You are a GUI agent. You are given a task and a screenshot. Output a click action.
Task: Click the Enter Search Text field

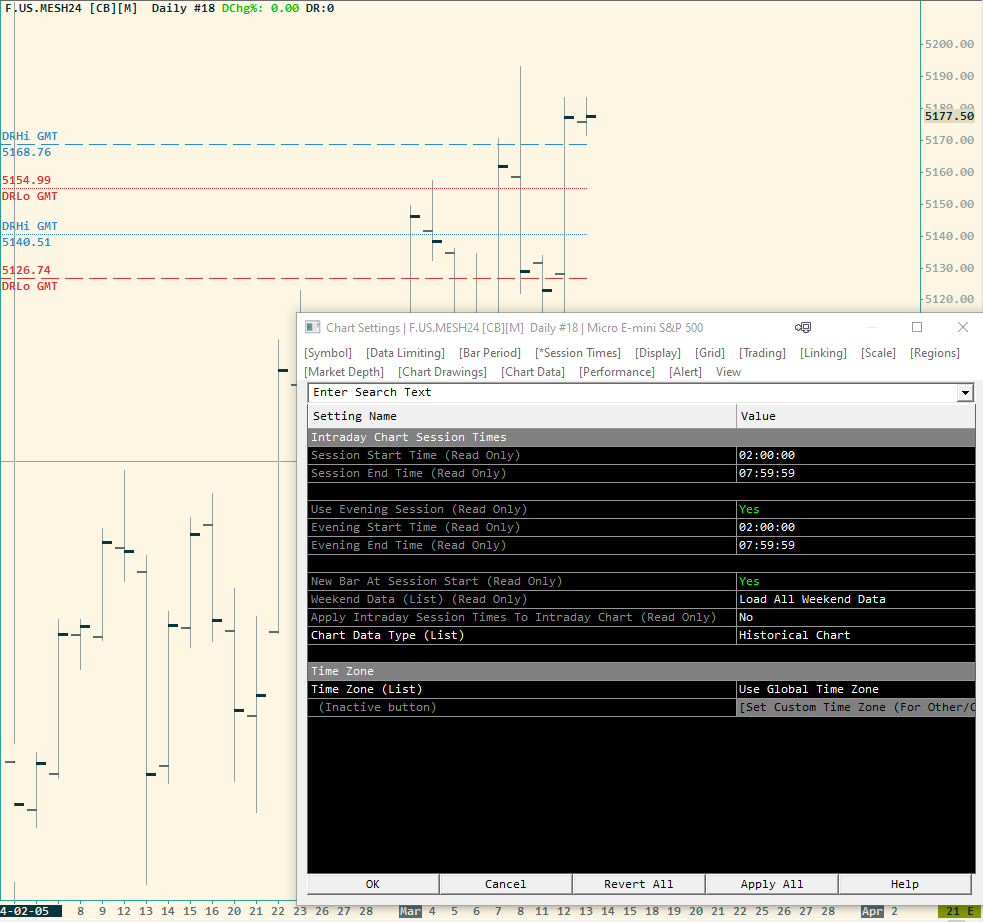(633, 393)
